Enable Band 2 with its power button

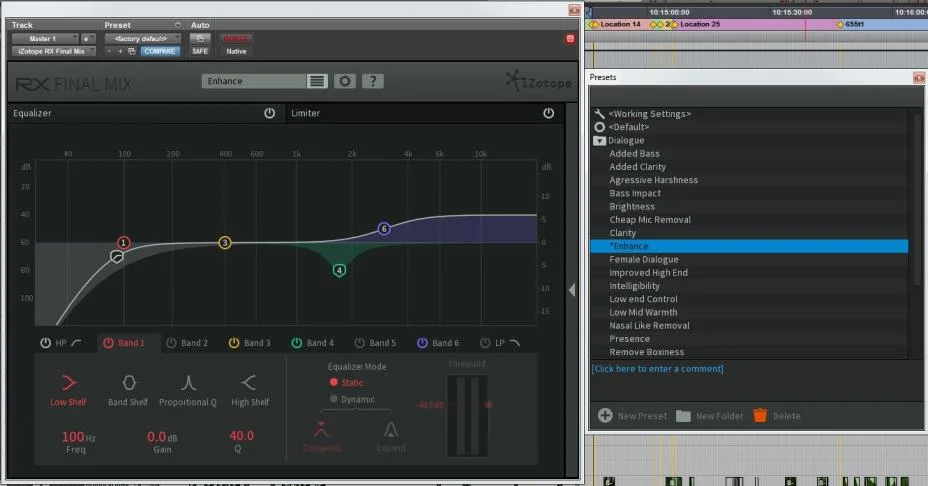pyautogui.click(x=171, y=343)
